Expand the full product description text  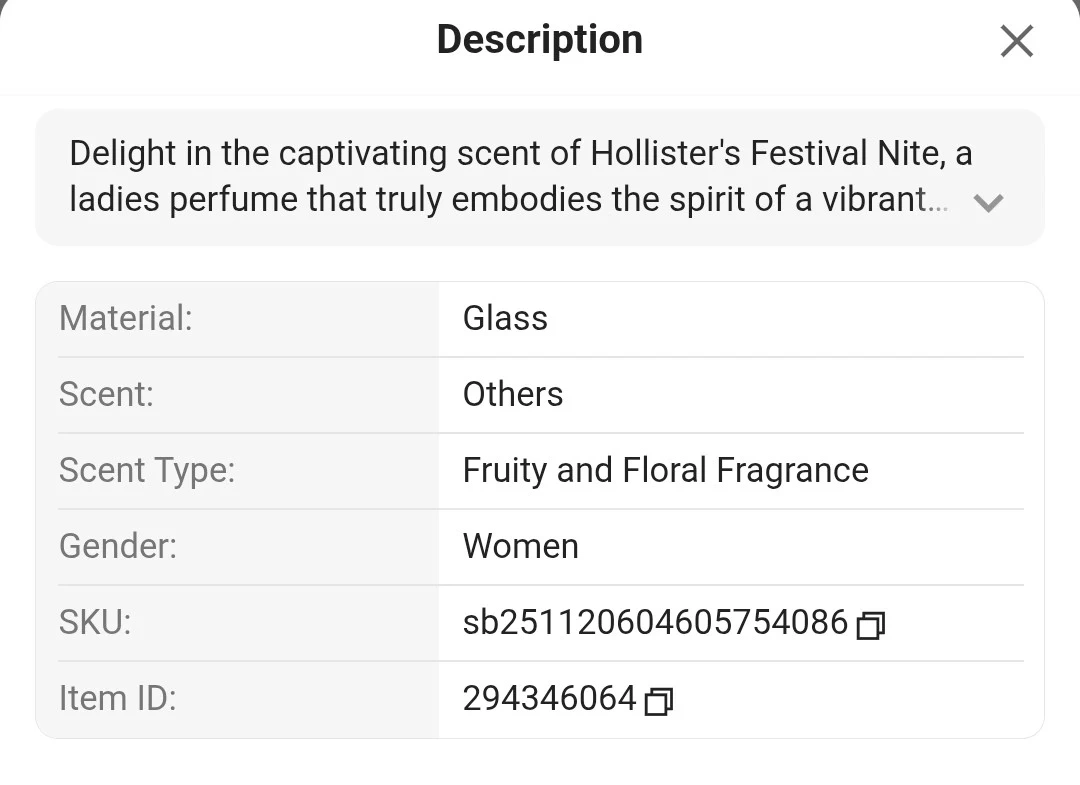click(x=988, y=203)
